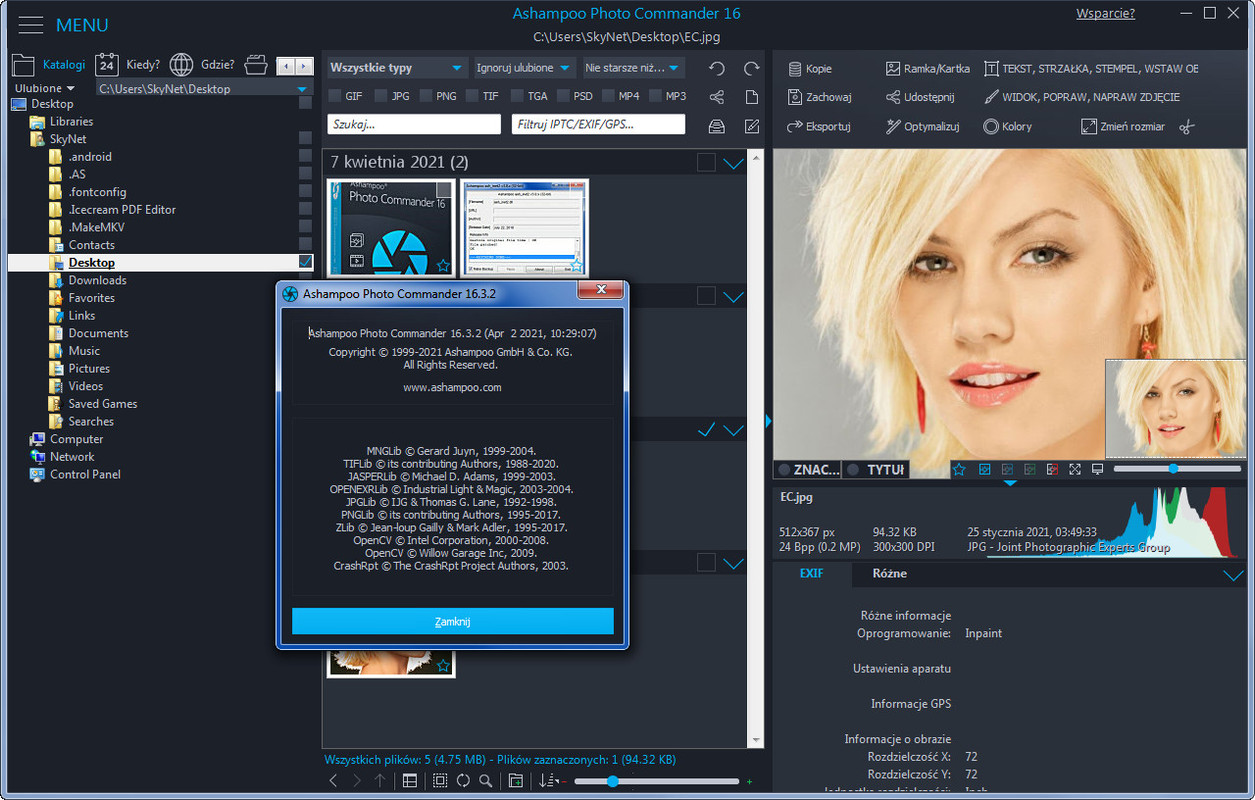
Task: Rotate image right with clockwise arrow
Action: pos(752,68)
